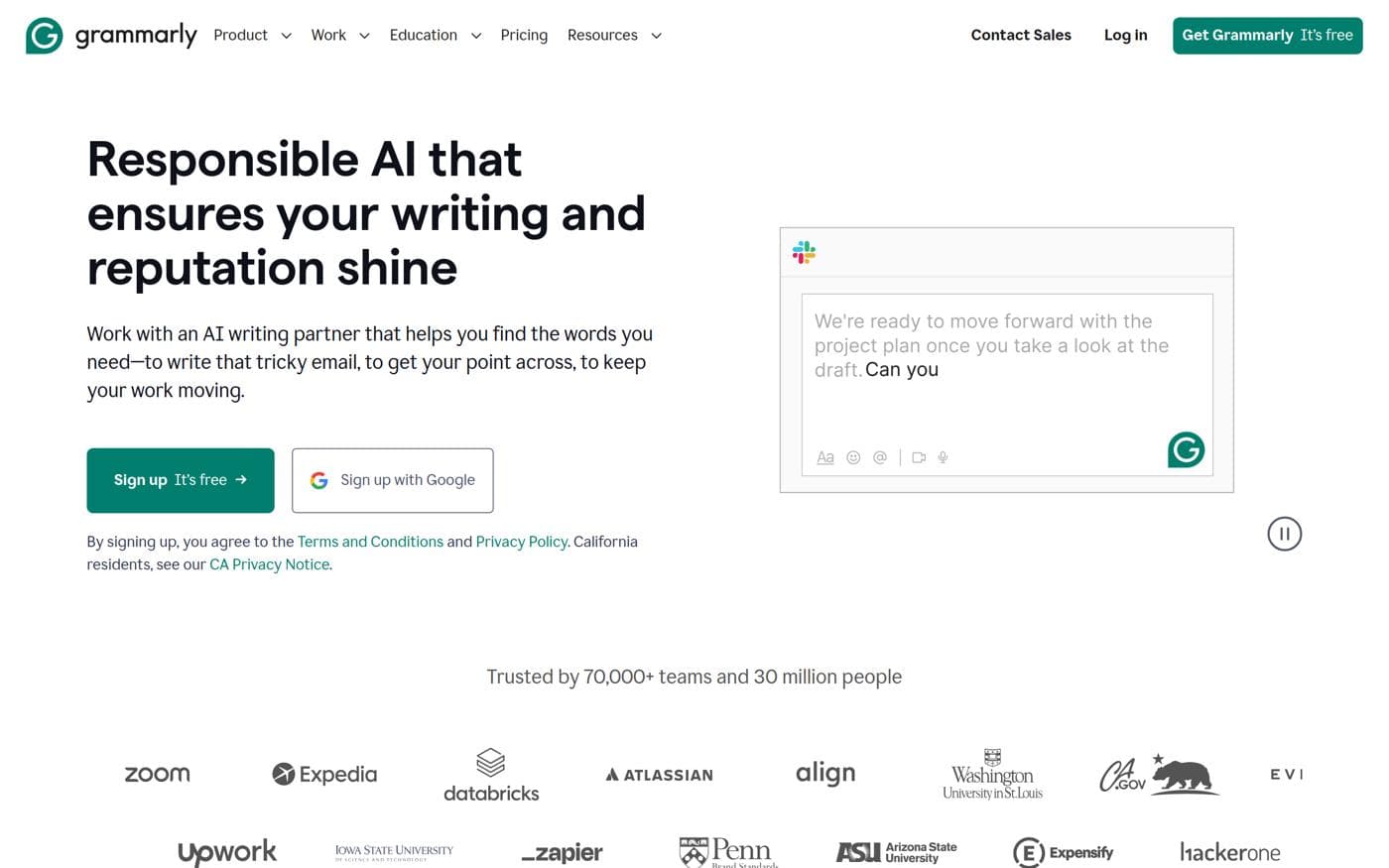Select the microphone icon
The width and height of the screenshot is (1389, 868).
tap(942, 457)
